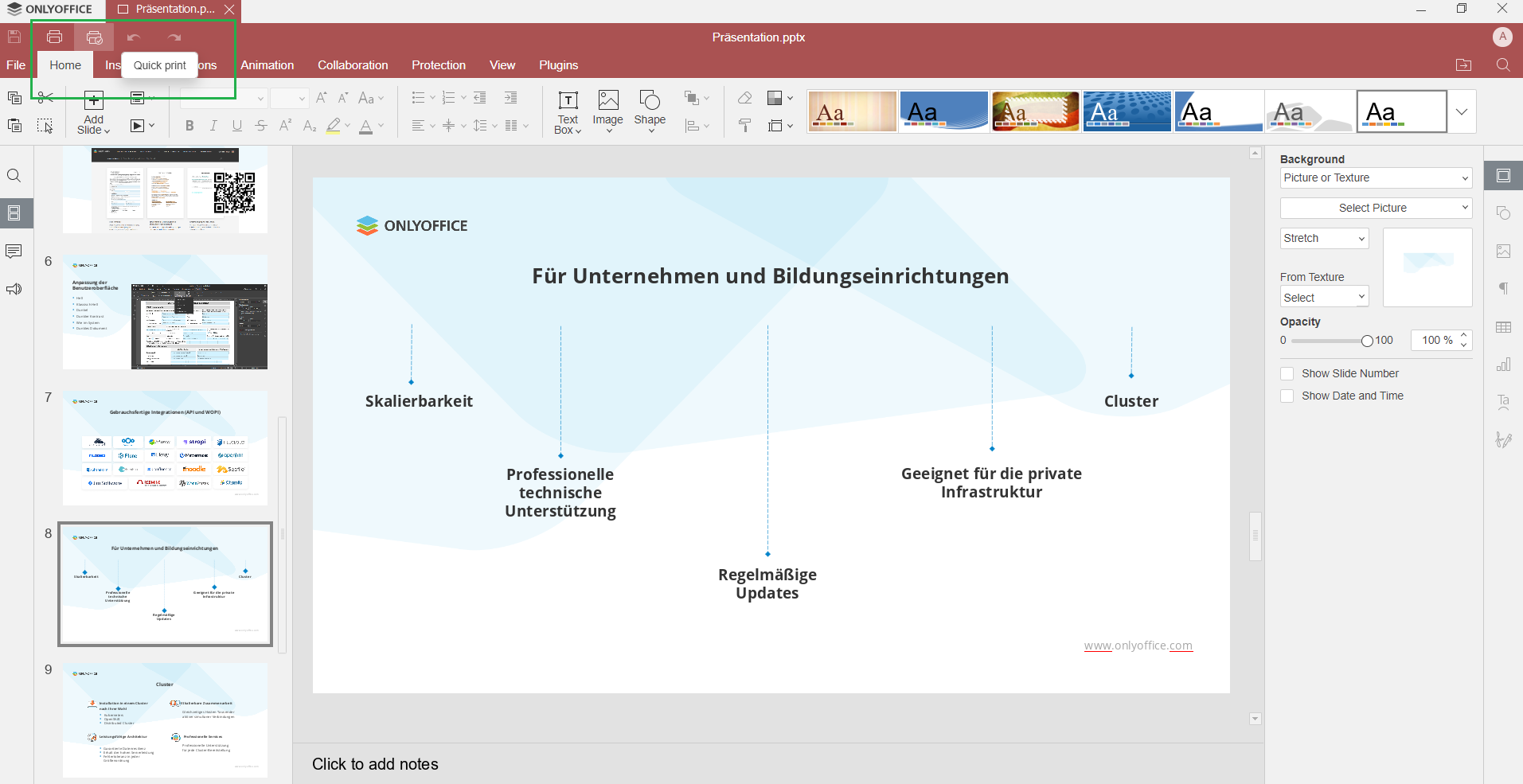Viewport: 1523px width, 784px height.
Task: Enable Show Date and Time checkbox
Action: 1287,396
